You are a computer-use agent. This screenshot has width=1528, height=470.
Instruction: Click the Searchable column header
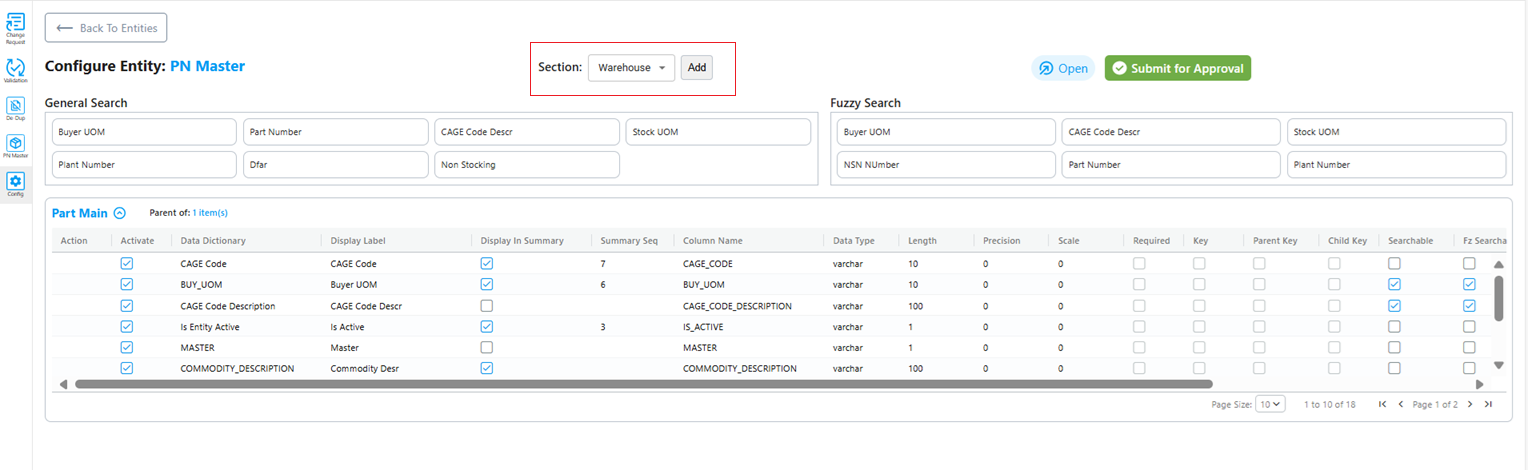[x=1410, y=240]
